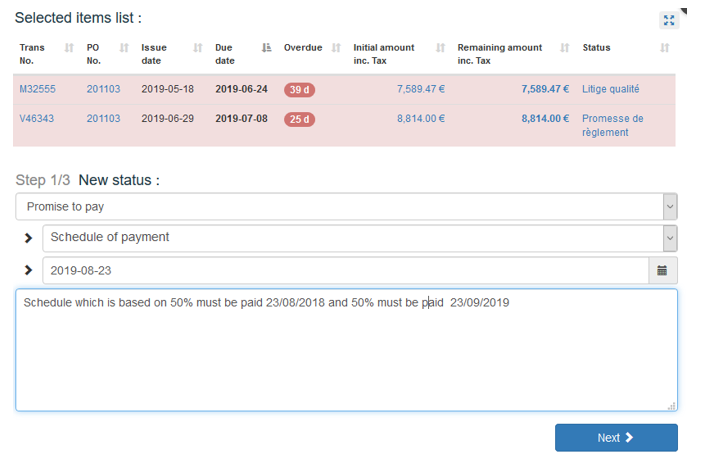Viewport: 707px width, 475px height.
Task: Sort by Trans No. column arrows
Action: coord(69,48)
